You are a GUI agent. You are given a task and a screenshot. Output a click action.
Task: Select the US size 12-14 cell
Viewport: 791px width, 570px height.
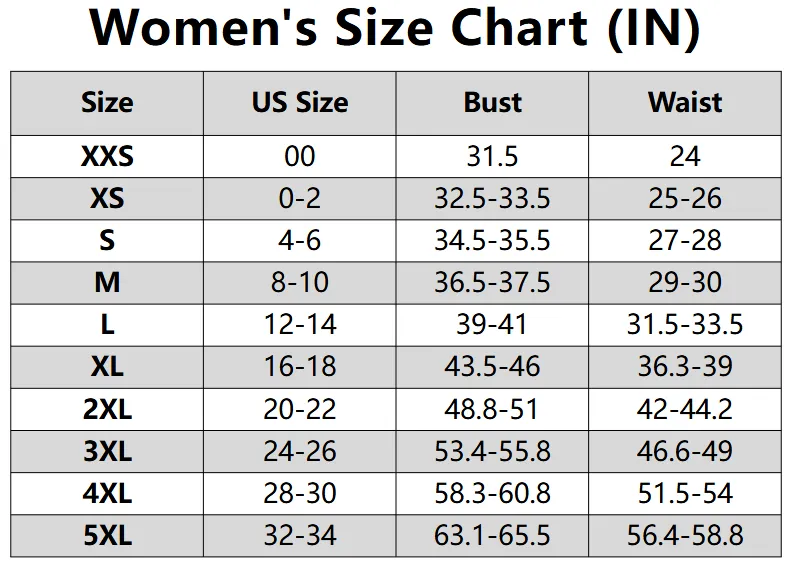[300, 324]
